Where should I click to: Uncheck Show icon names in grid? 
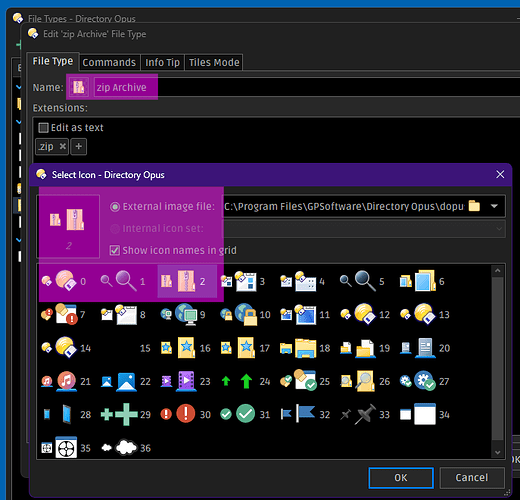(115, 250)
